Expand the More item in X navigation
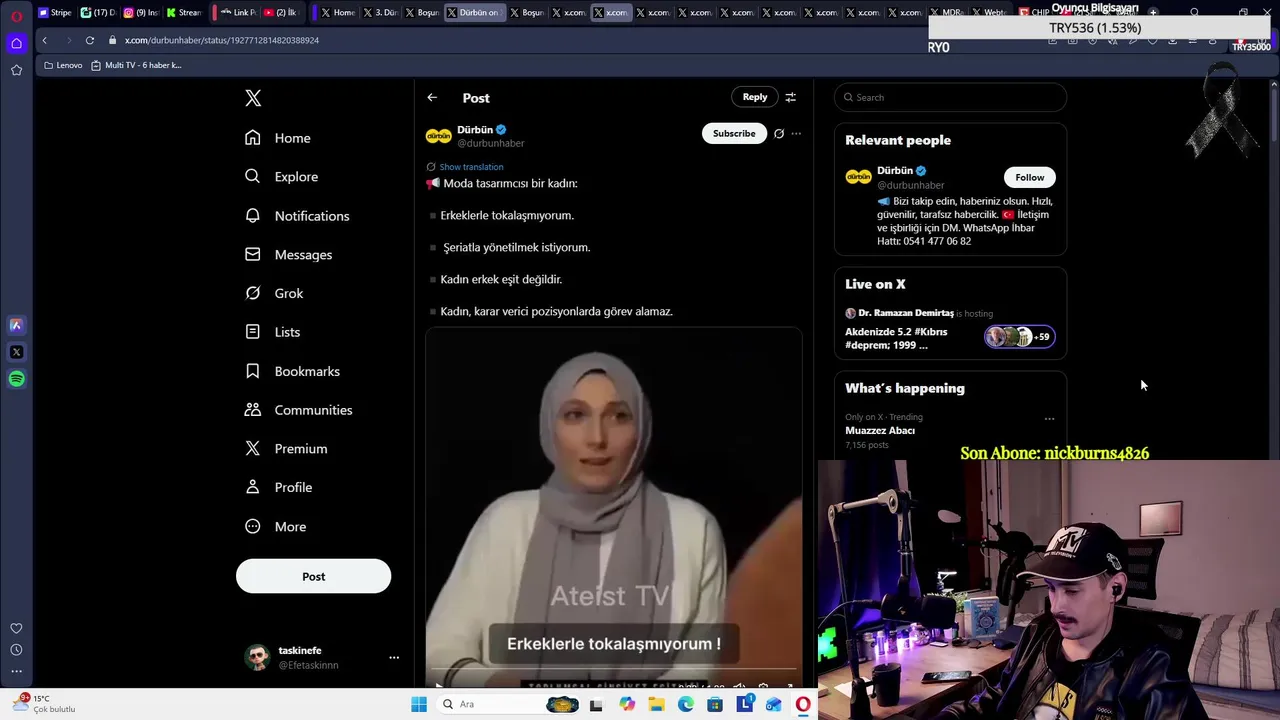 (x=275, y=527)
